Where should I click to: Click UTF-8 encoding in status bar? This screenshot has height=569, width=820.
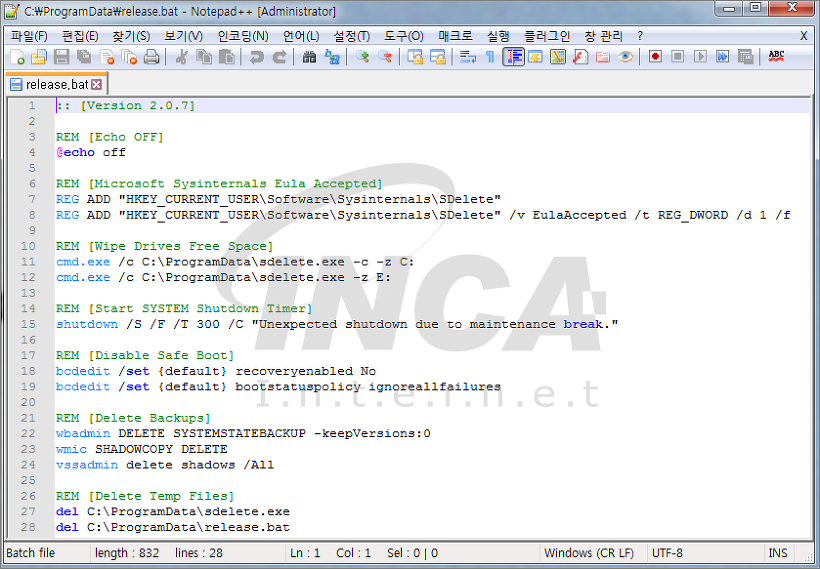[667, 553]
